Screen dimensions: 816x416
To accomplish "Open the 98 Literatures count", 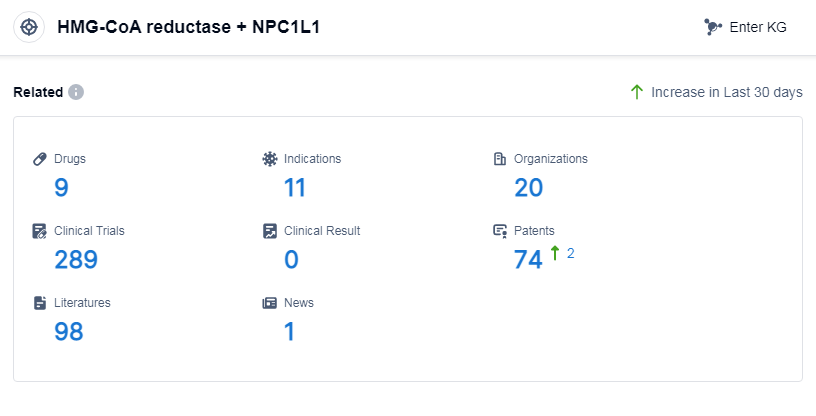I will 68,332.
